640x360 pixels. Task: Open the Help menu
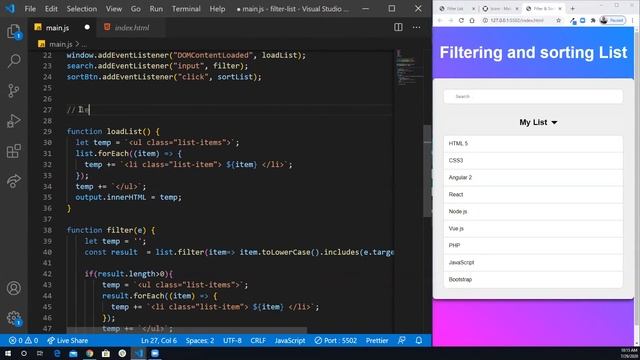(x=217, y=9)
